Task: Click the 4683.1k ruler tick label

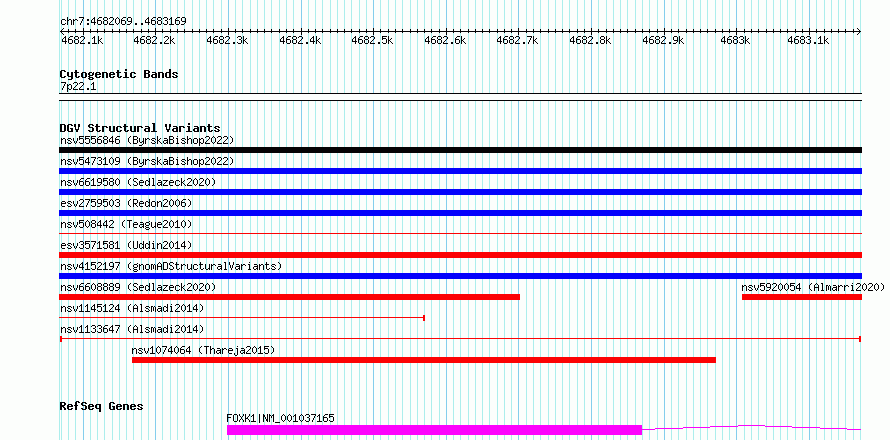Action: [x=808, y=40]
